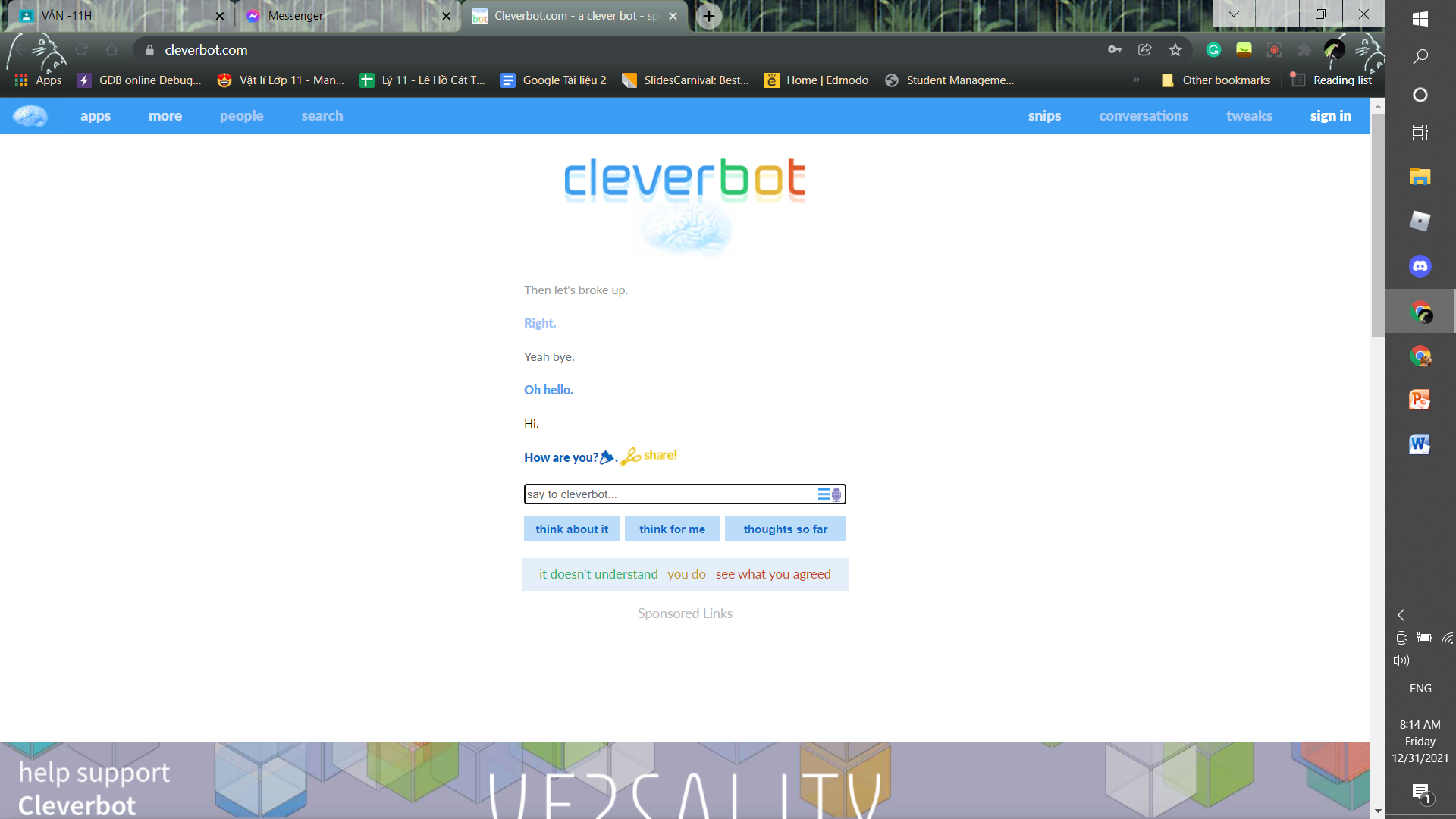1456x819 pixels.
Task: Switch to the VĂN -11H tab
Action: click(x=119, y=16)
